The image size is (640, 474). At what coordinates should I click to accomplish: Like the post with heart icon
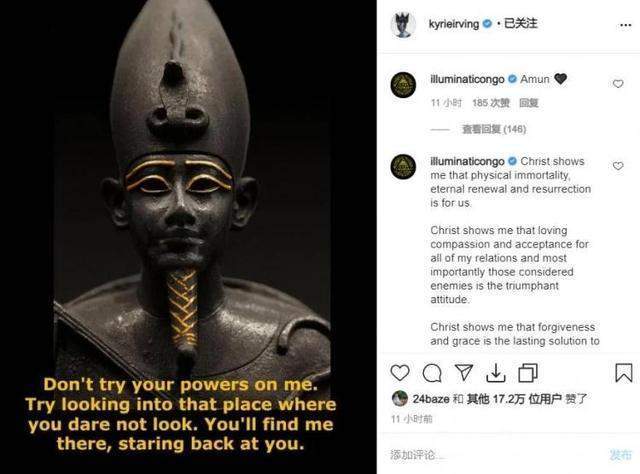click(400, 373)
